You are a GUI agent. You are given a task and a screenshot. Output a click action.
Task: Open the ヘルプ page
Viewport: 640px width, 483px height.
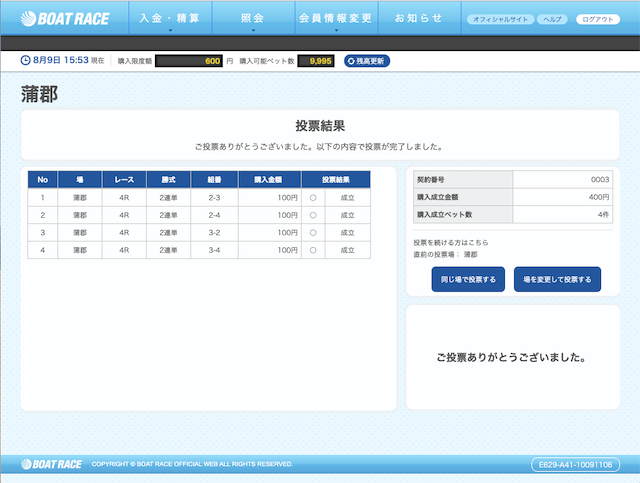(x=552, y=19)
